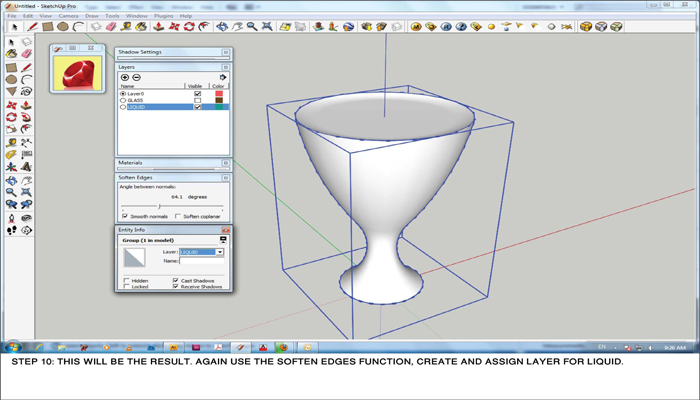The height and width of the screenshot is (400, 700).
Task: Select the Rectangle tool in top toolbar
Action: [x=47, y=27]
